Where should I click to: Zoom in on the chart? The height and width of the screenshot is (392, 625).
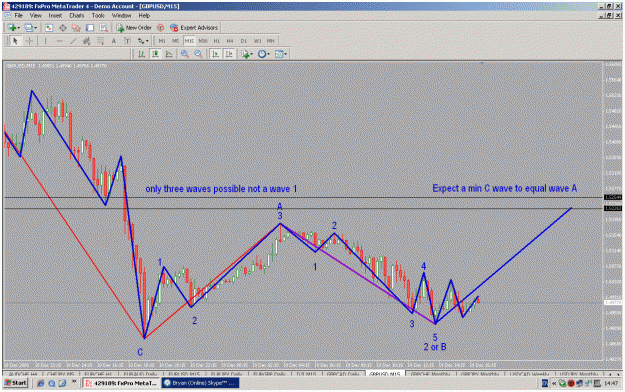coord(185,54)
